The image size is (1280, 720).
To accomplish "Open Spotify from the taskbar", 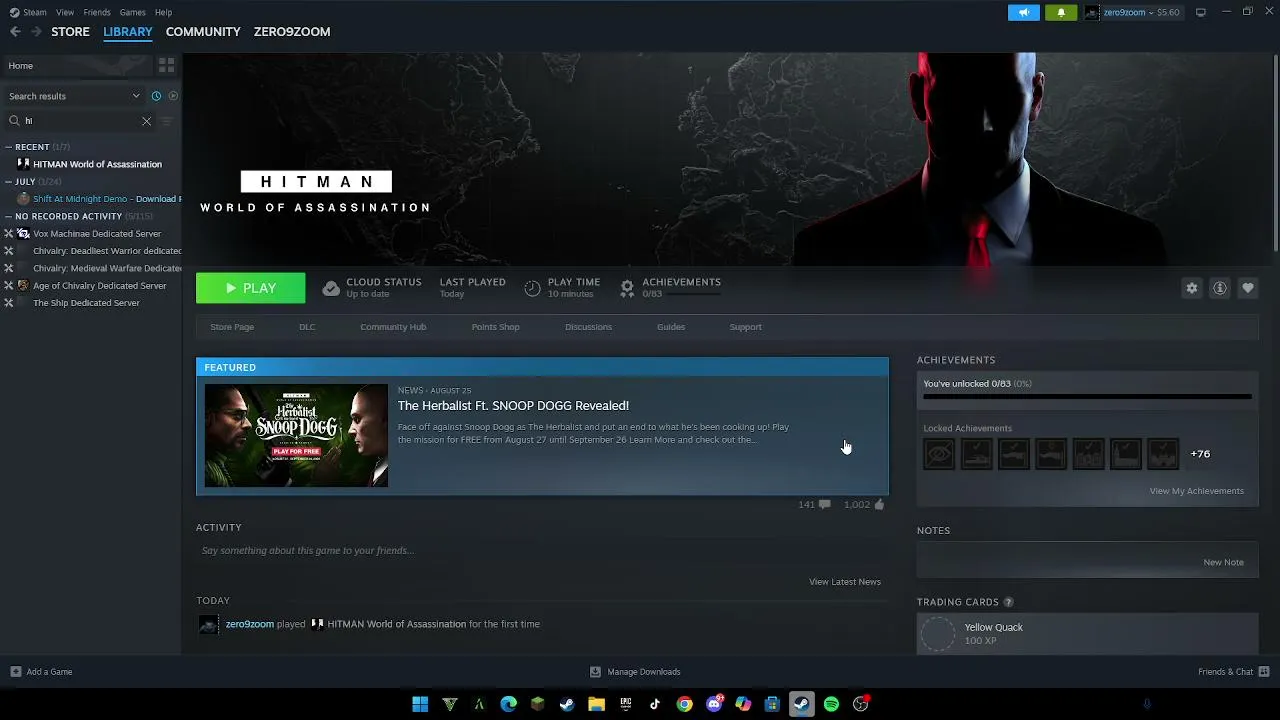I will [x=831, y=704].
